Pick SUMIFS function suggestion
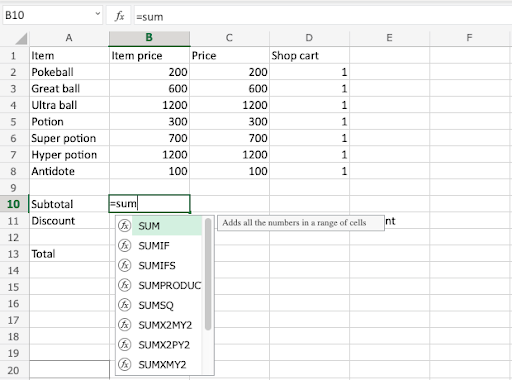Viewport: 512px width, 380px height. click(x=157, y=265)
